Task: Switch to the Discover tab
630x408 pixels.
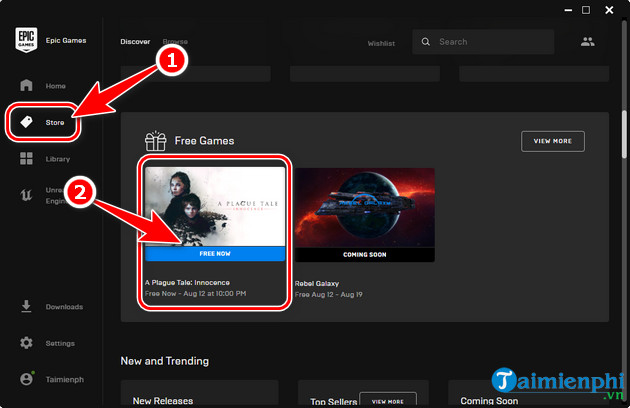Action: click(135, 42)
